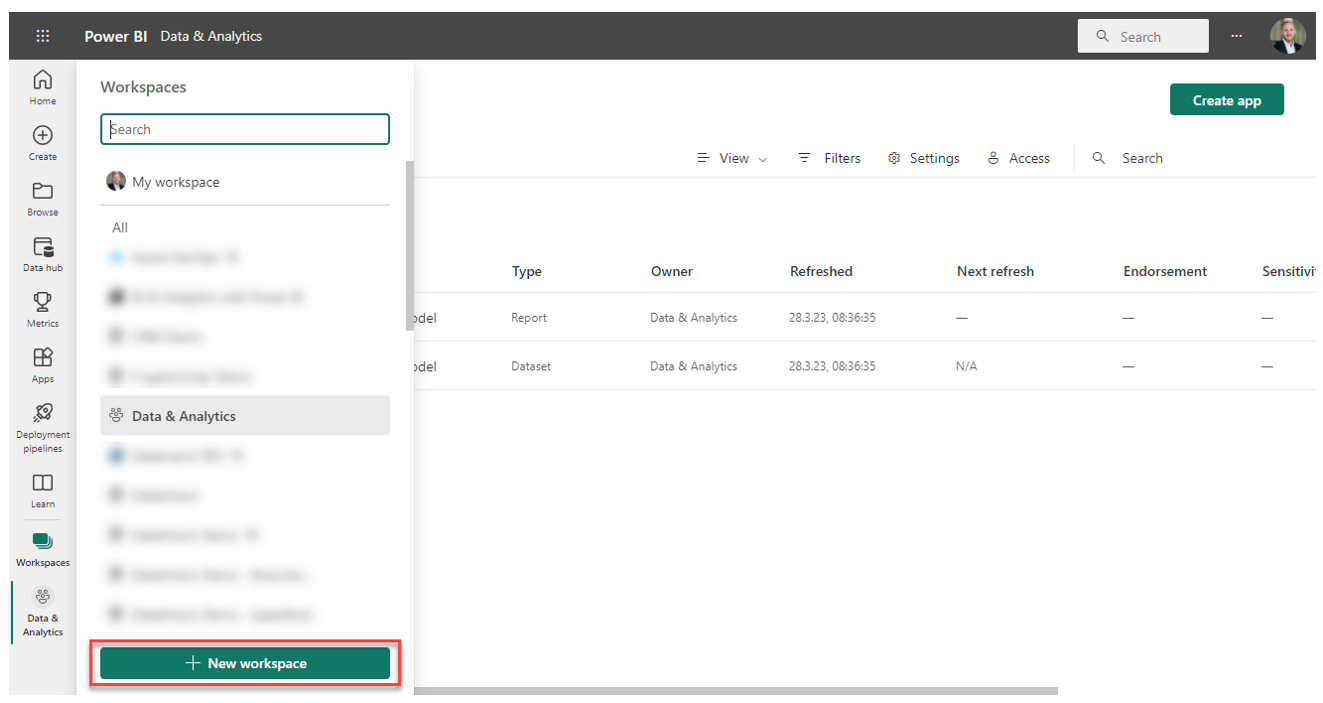This screenshot has width=1323, height=703.
Task: Click the Settings gear icon
Action: tap(894, 158)
